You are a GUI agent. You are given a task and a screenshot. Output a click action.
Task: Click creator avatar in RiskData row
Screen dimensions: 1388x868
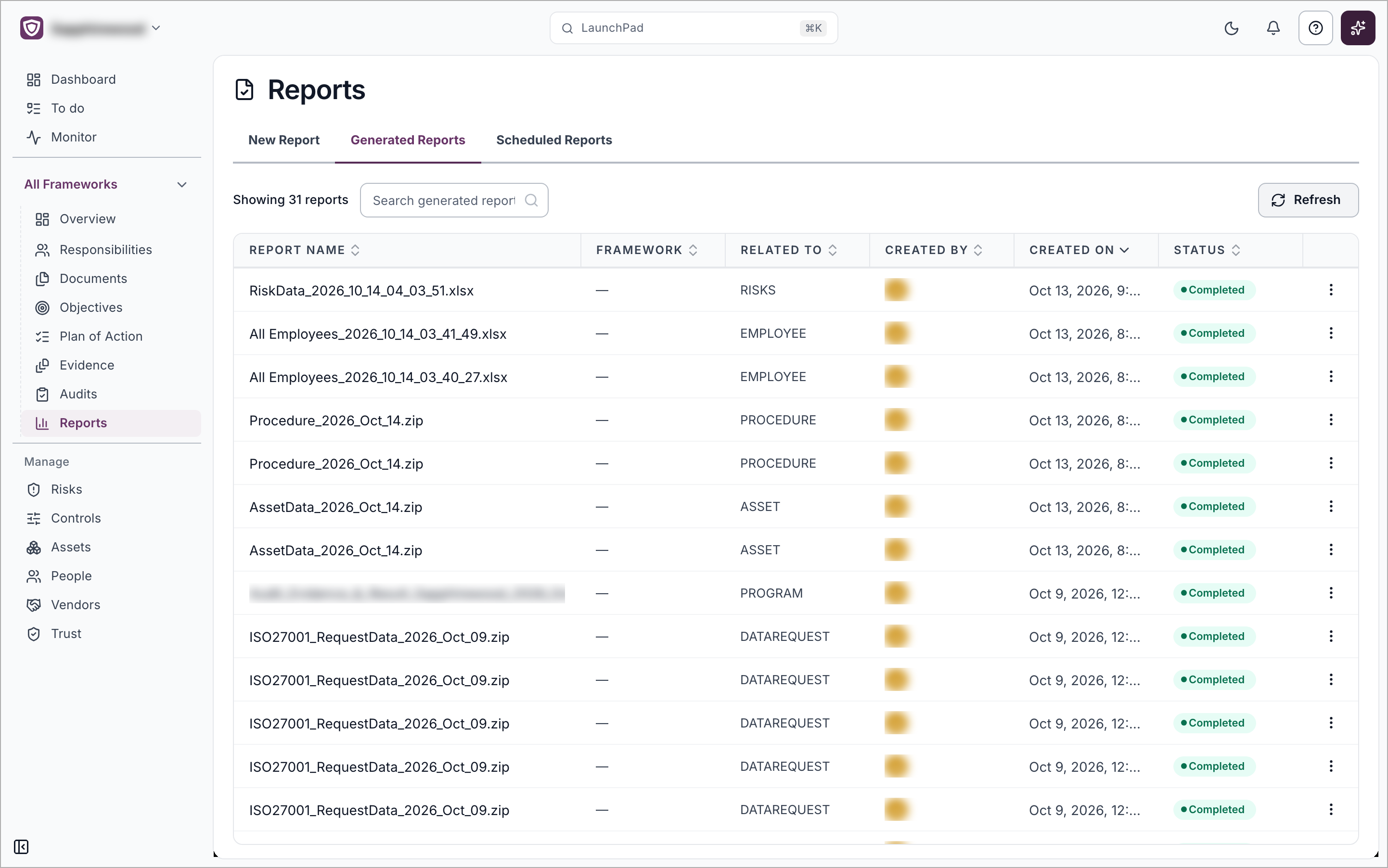point(897,290)
